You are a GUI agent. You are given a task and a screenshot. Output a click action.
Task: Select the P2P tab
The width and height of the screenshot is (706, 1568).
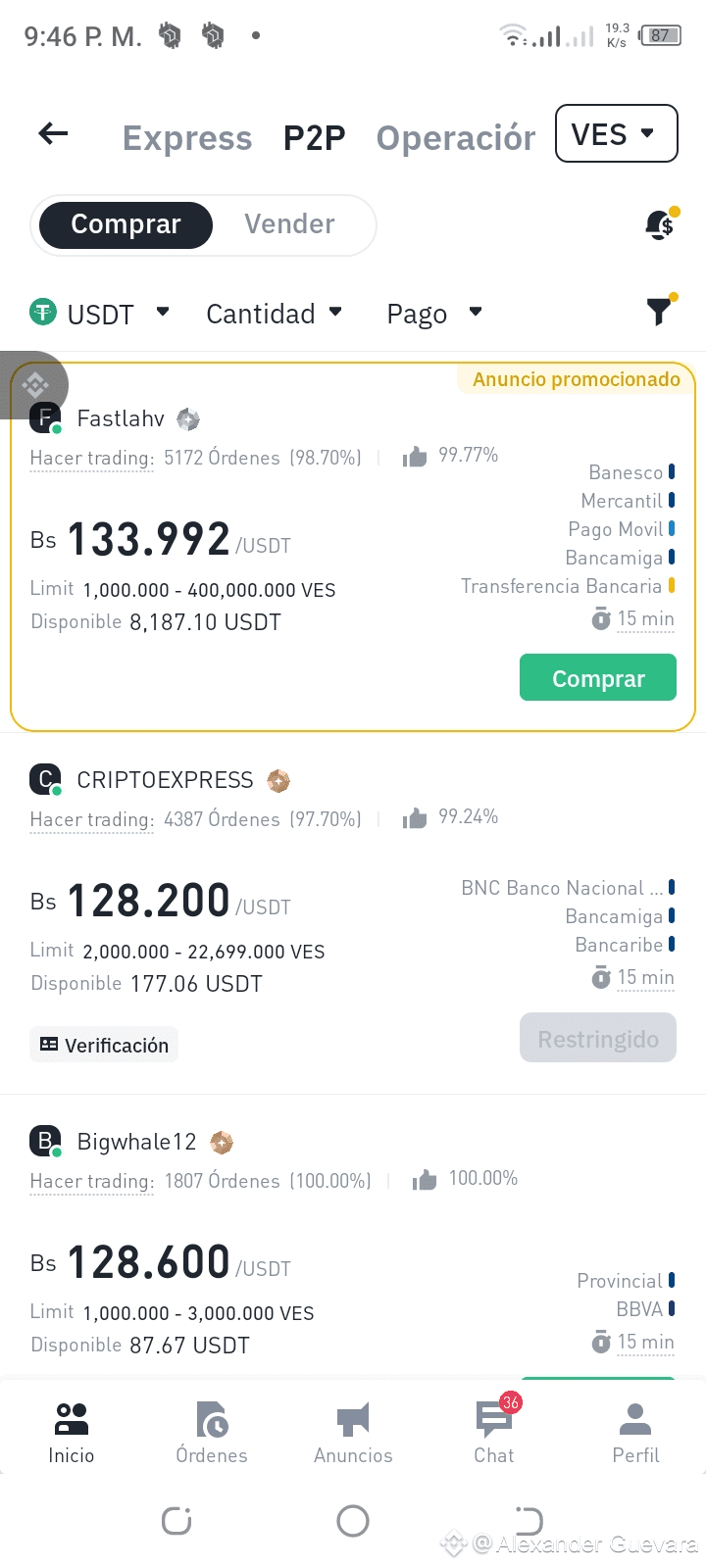[x=314, y=138]
